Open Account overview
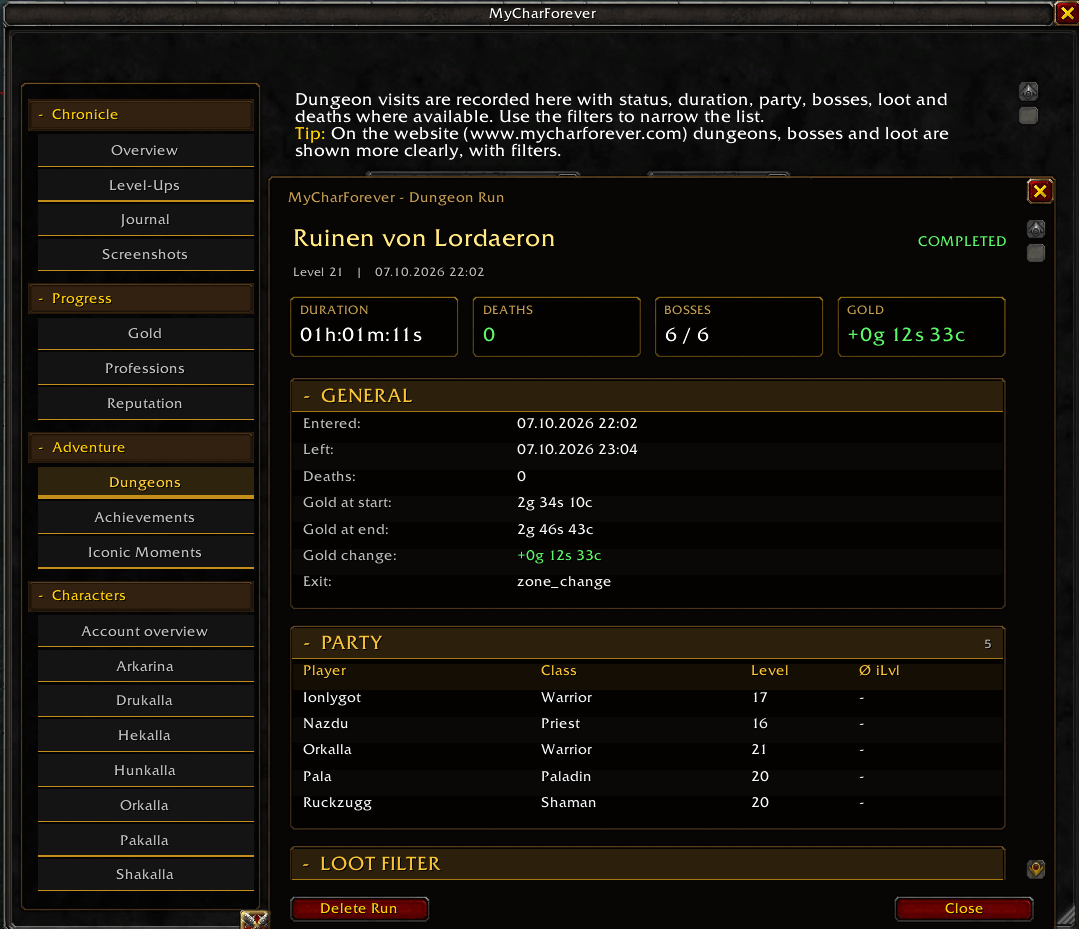The image size is (1079, 929). 145,632
